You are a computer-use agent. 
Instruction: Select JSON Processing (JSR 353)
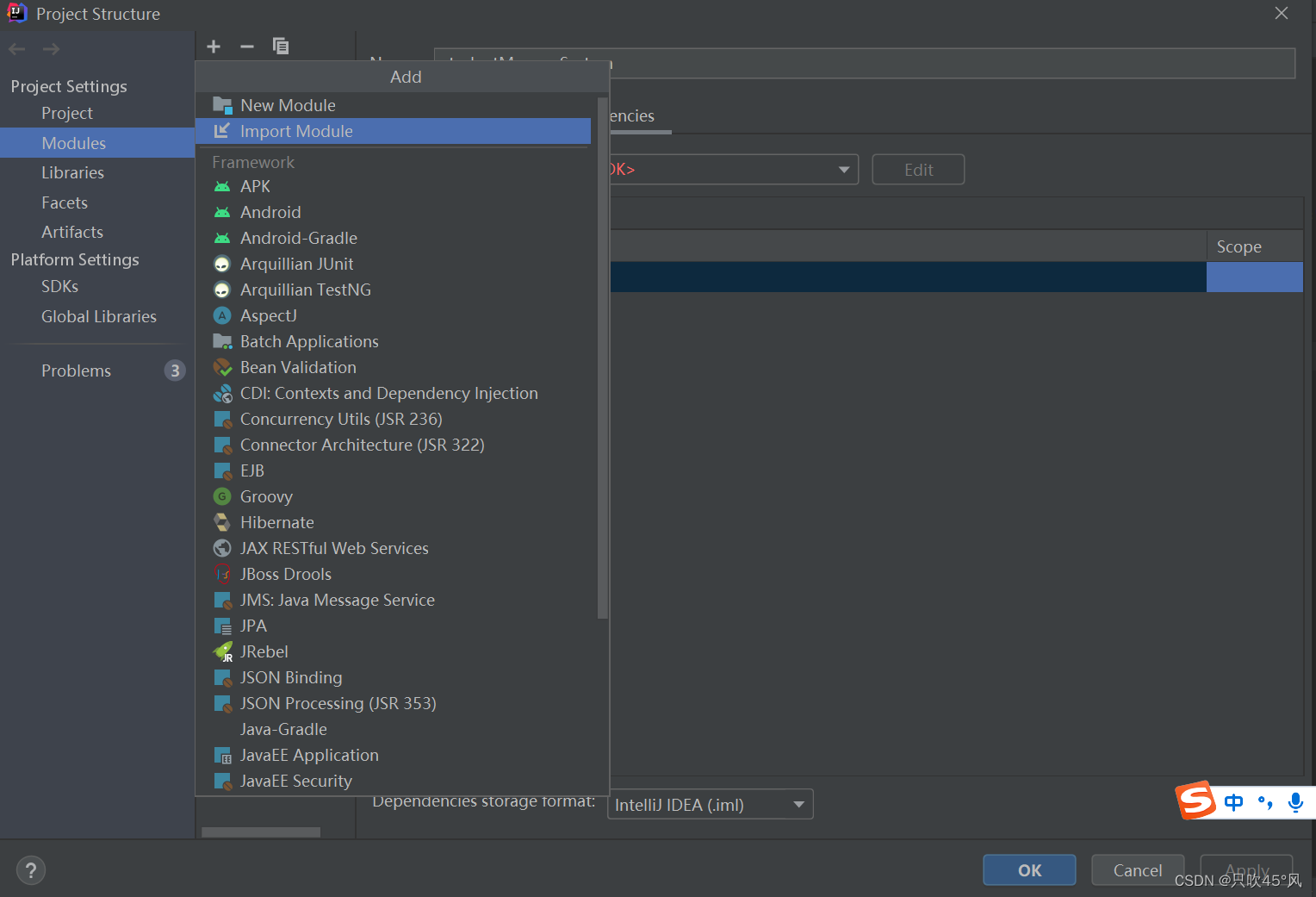point(393,703)
